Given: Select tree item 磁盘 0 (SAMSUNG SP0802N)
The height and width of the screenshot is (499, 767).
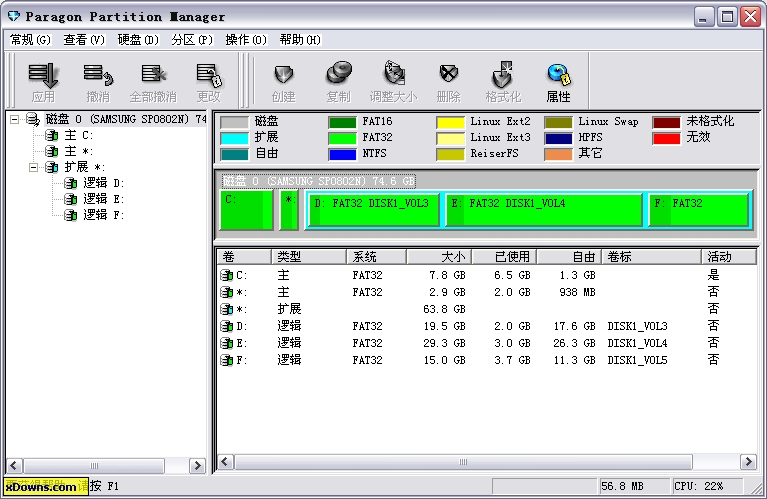Looking at the screenshot, I should (125, 119).
